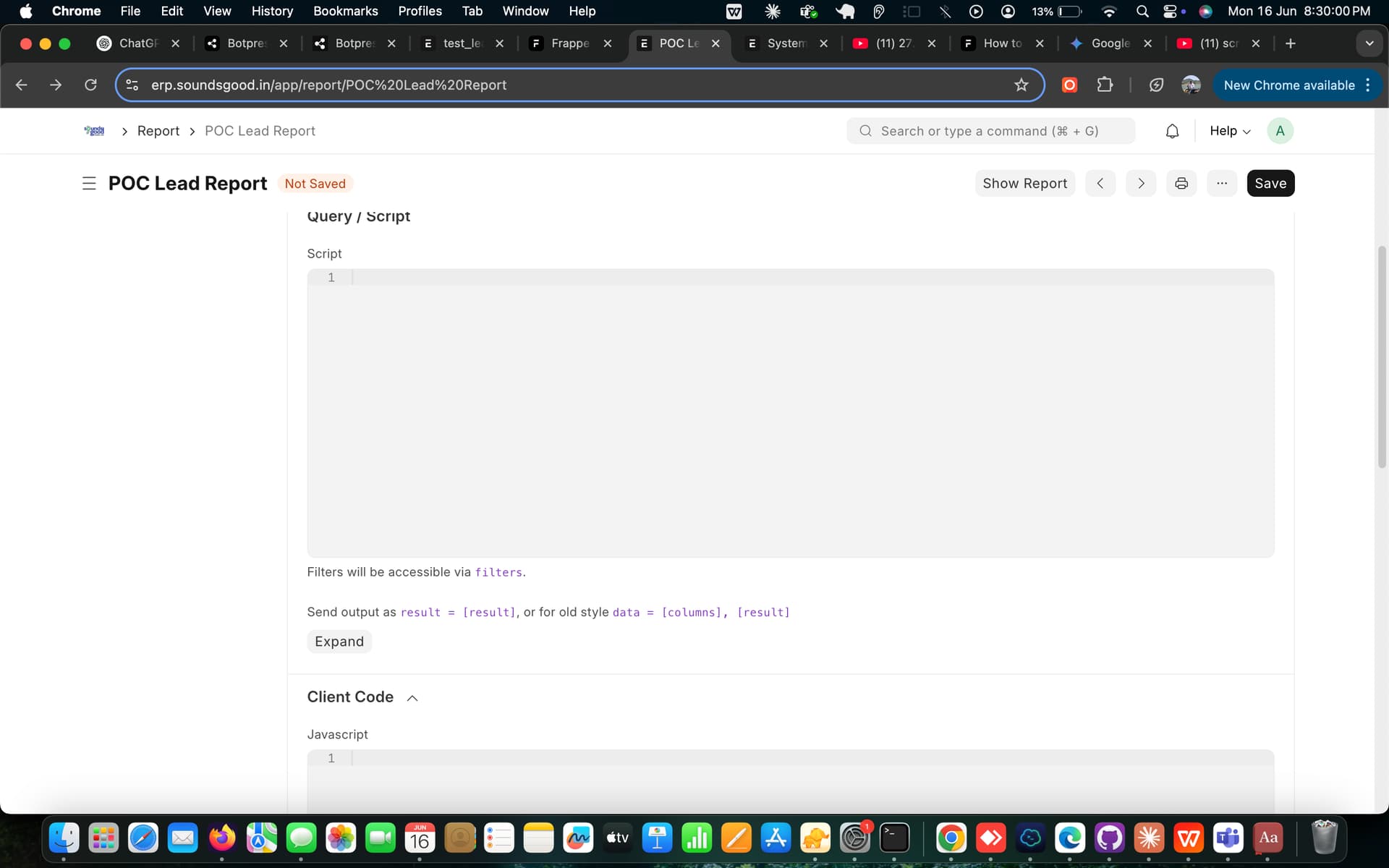Open the tab search dropdown arrow
Image resolution: width=1389 pixels, height=868 pixels.
[1369, 43]
